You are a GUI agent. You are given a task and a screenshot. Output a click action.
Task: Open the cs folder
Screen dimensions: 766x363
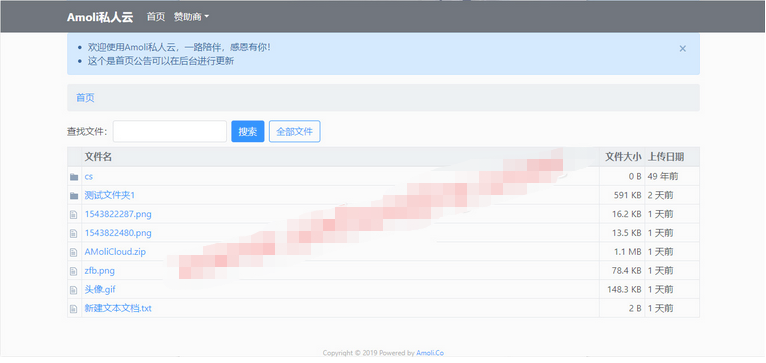[x=88, y=177]
